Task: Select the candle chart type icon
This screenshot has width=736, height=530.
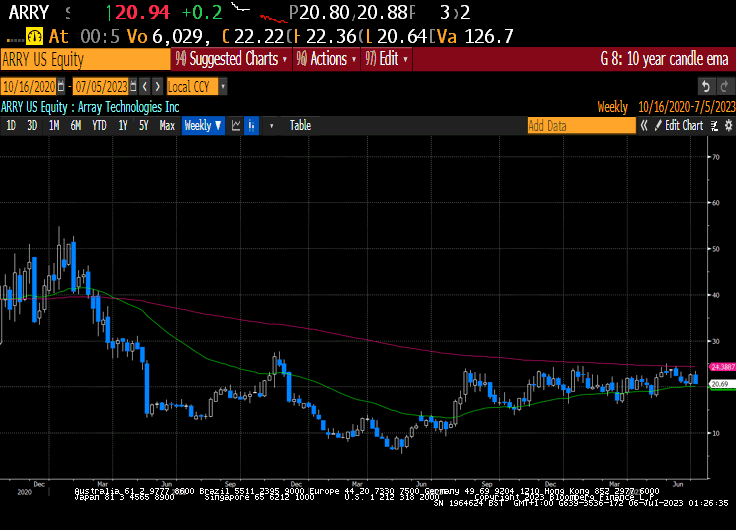Action: point(252,126)
